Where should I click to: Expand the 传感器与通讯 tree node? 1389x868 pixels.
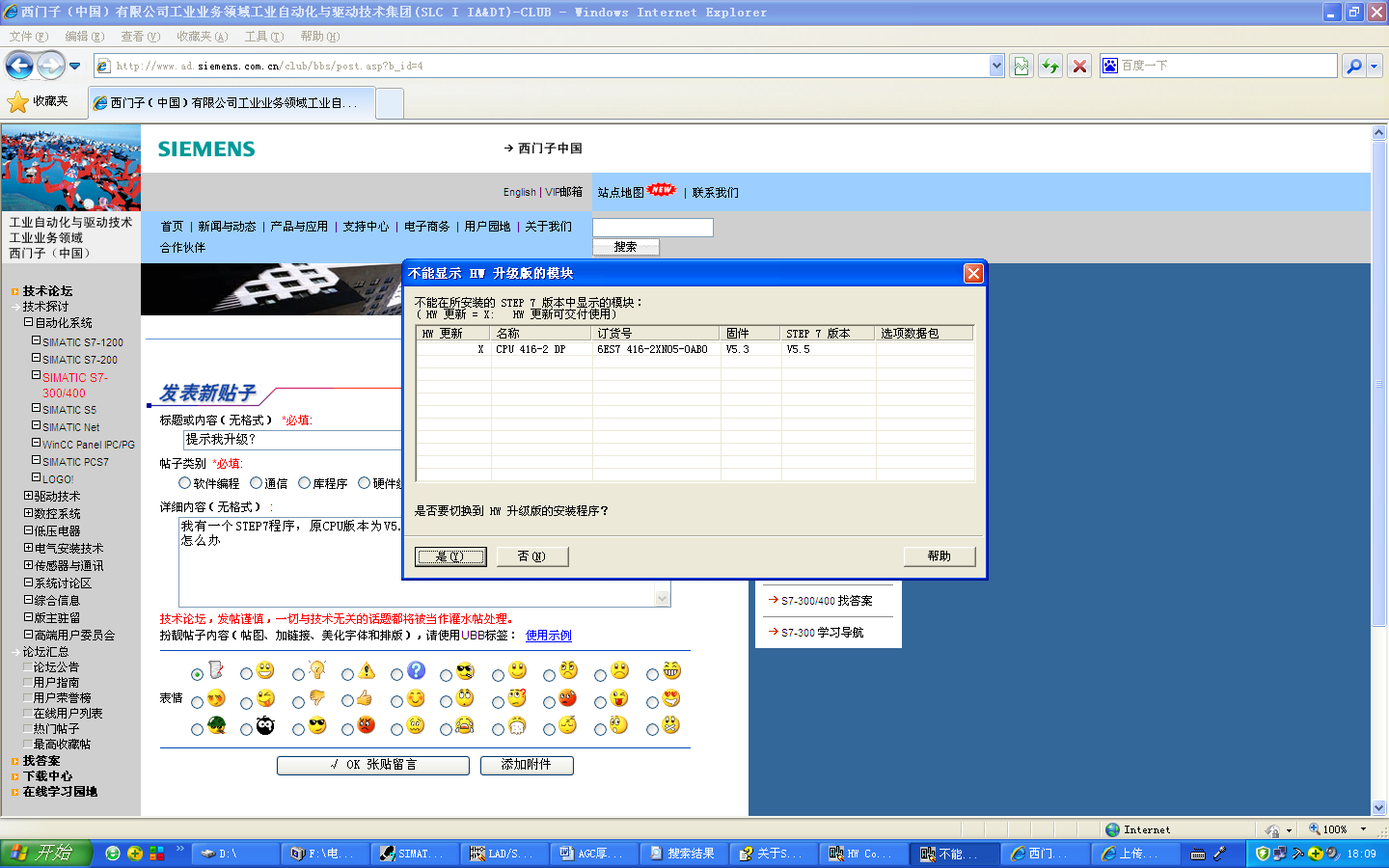coord(29,565)
